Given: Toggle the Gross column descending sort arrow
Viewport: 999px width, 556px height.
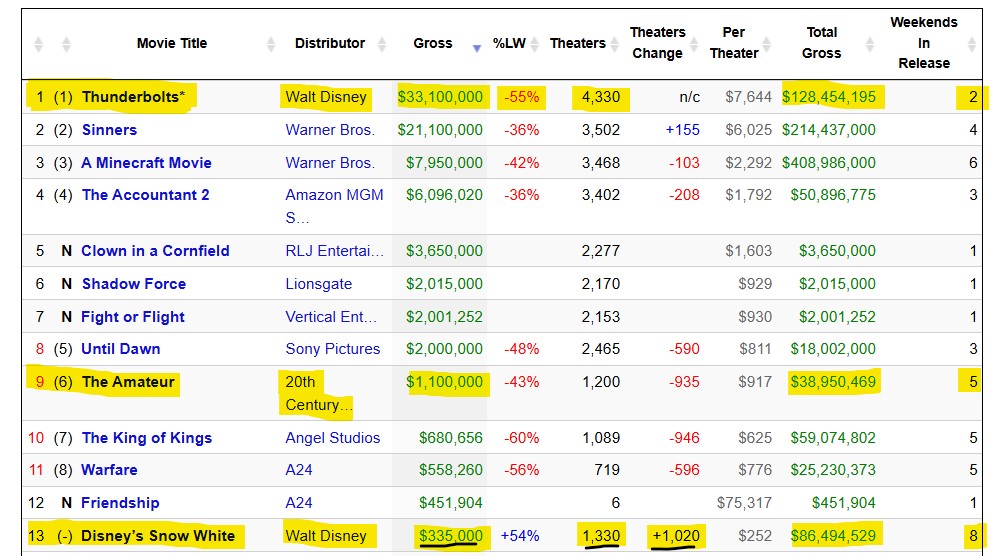Looking at the screenshot, I should click(477, 46).
